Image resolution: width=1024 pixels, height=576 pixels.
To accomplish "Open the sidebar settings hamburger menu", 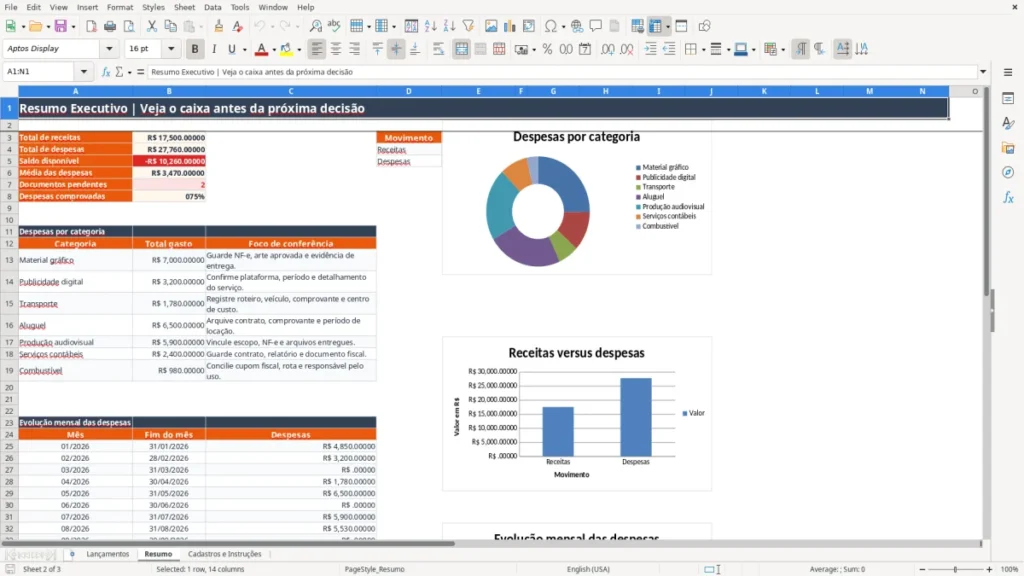I will pos(1008,72).
